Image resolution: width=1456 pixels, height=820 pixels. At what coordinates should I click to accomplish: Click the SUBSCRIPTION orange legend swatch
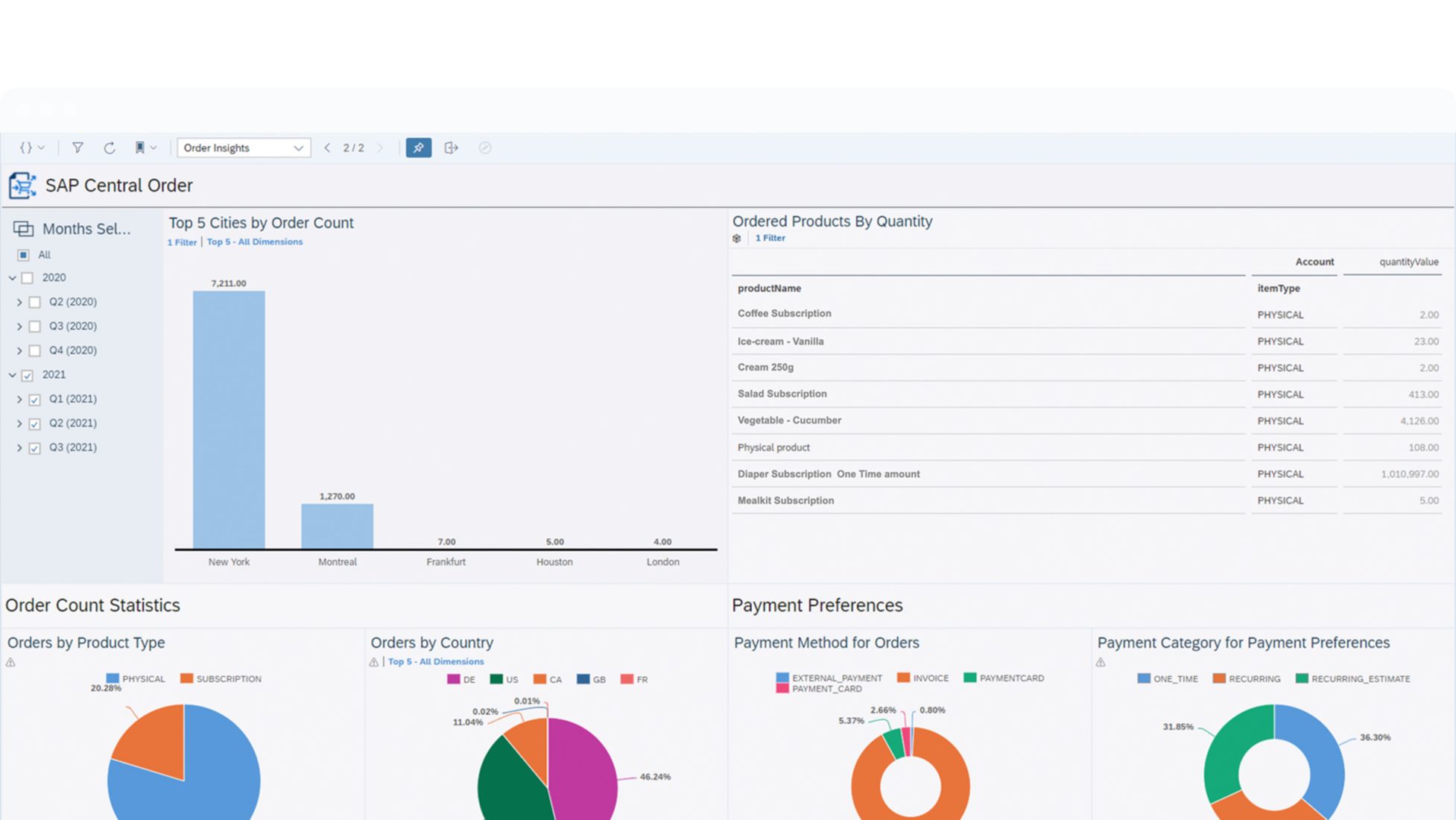(187, 678)
